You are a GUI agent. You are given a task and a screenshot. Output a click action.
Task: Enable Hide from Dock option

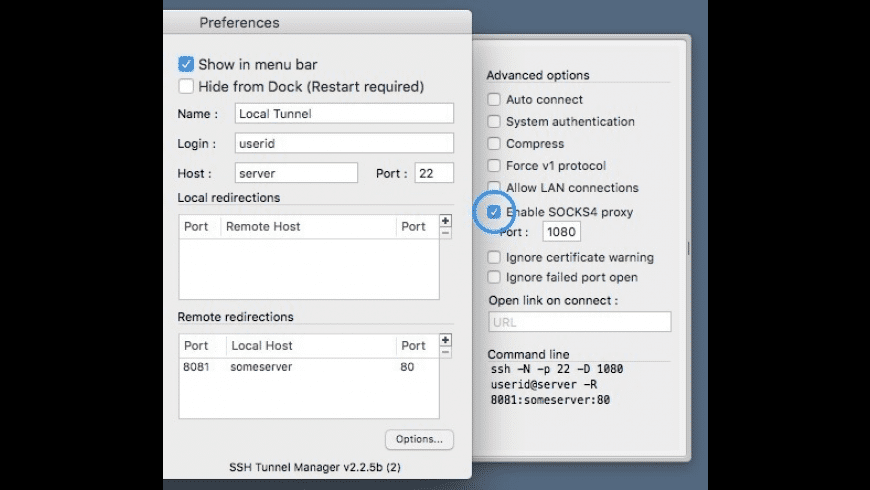(x=186, y=86)
